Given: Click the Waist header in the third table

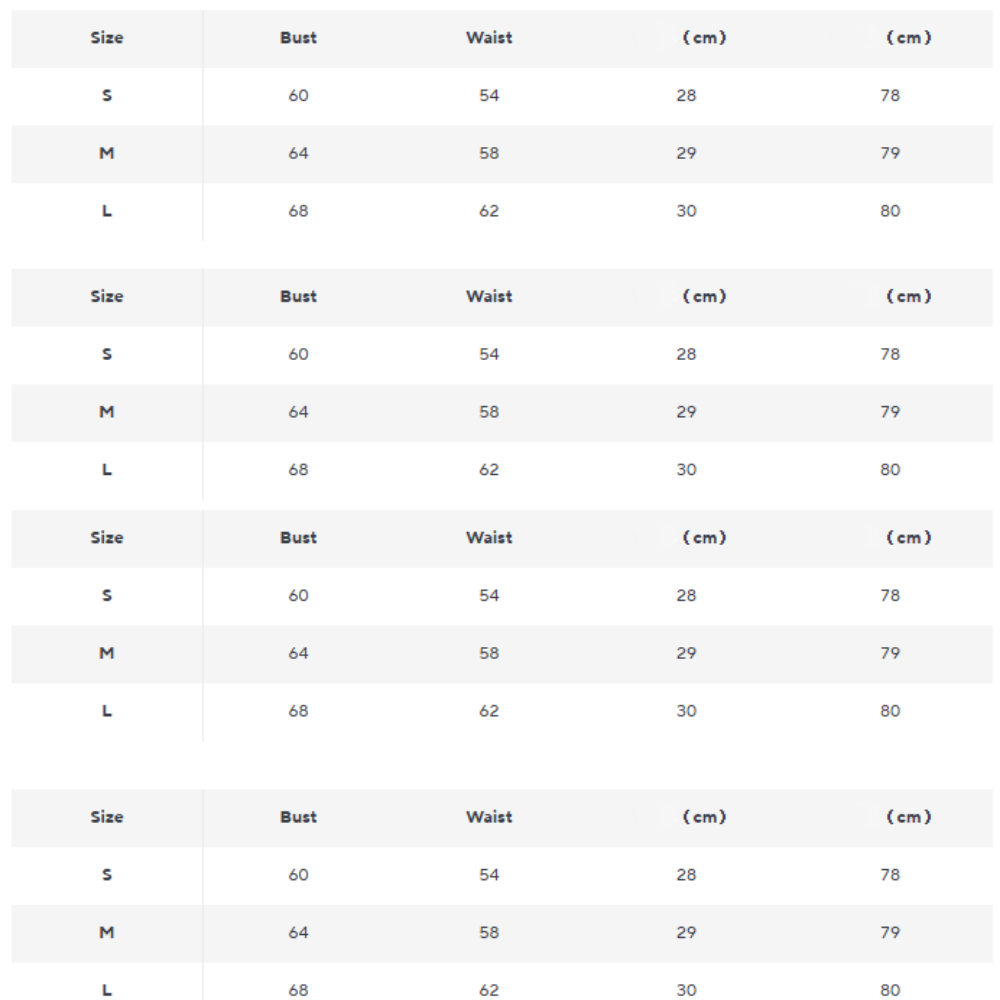Looking at the screenshot, I should pyautogui.click(x=489, y=538).
